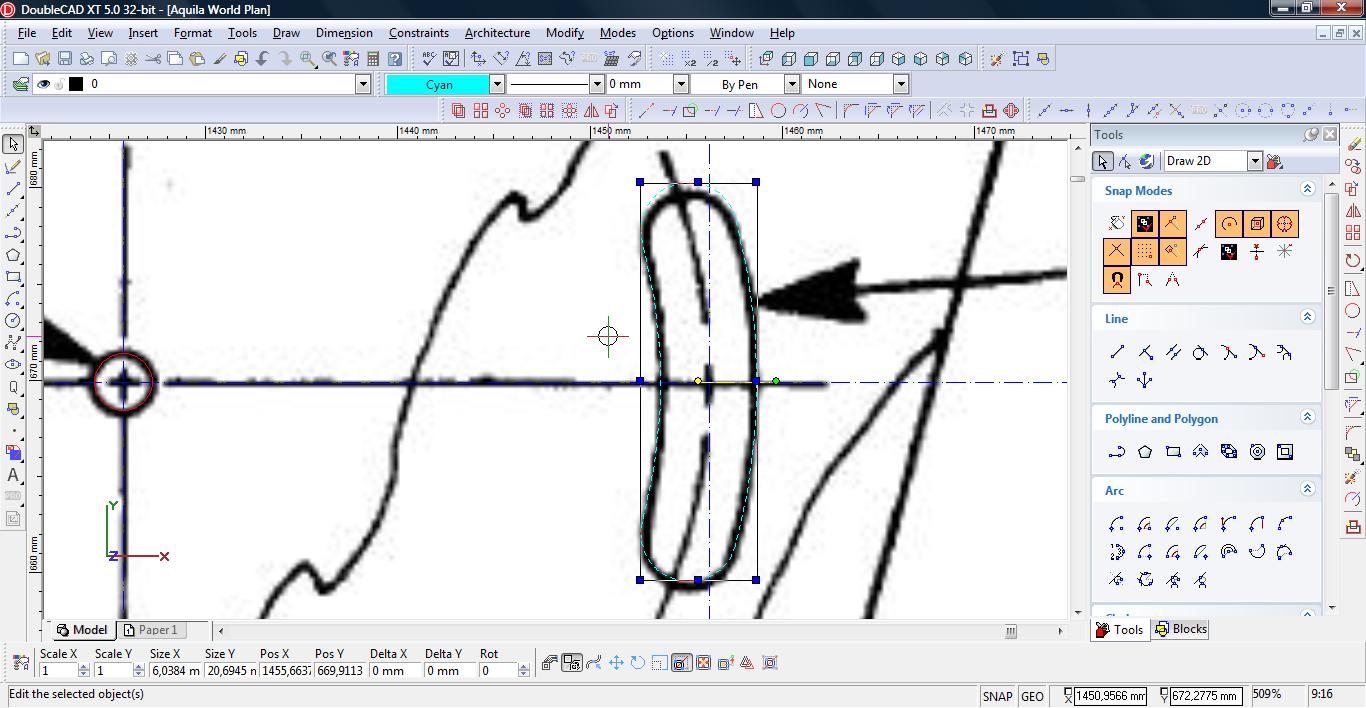Click the Save icon in the toolbar
This screenshot has width=1366, height=708.
pyautogui.click(x=64, y=59)
